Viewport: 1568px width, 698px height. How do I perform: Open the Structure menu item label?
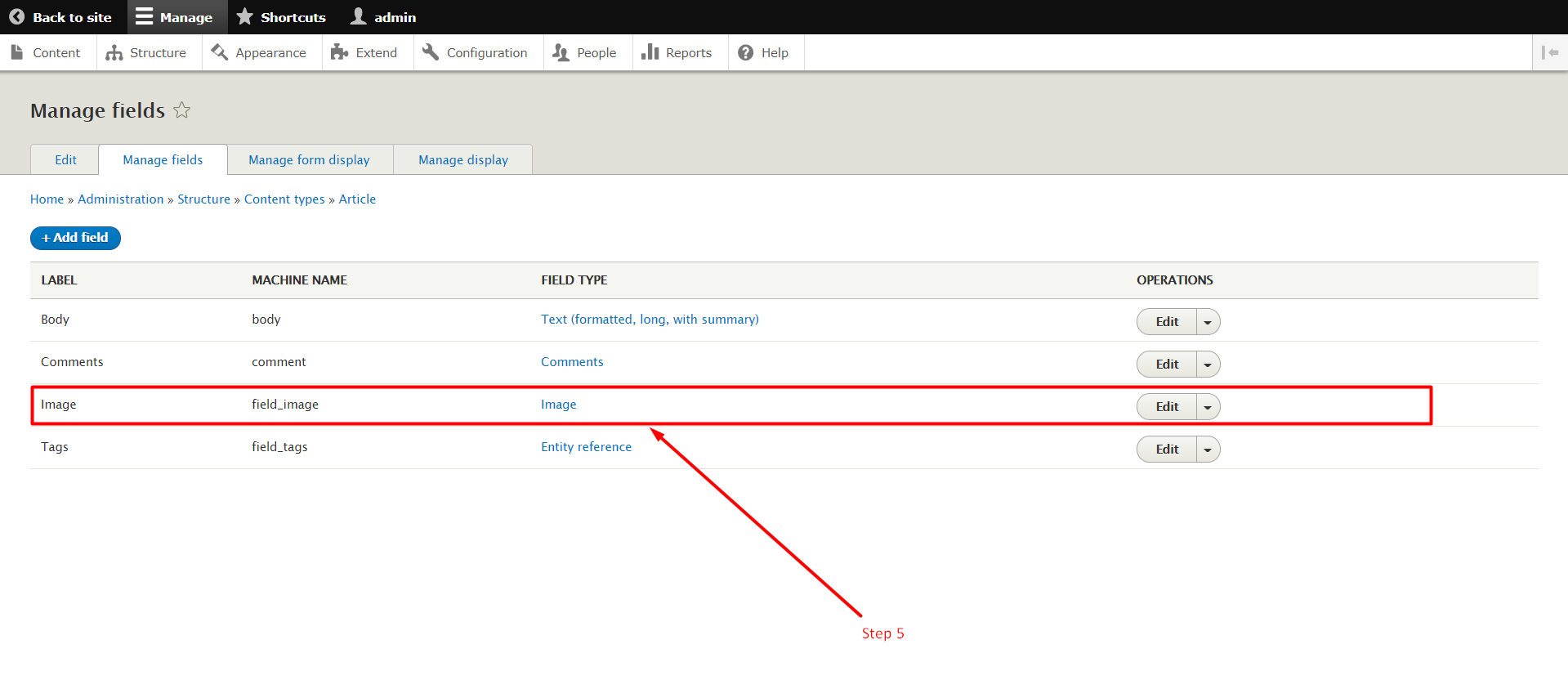coord(158,52)
